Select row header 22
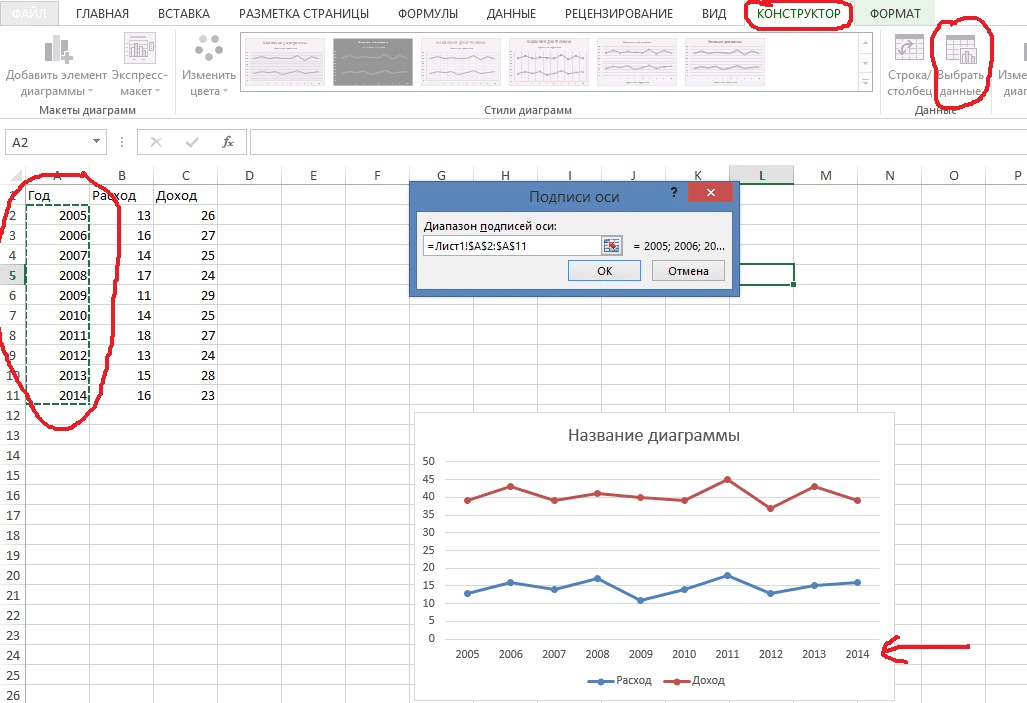1027x703 pixels. [12, 615]
